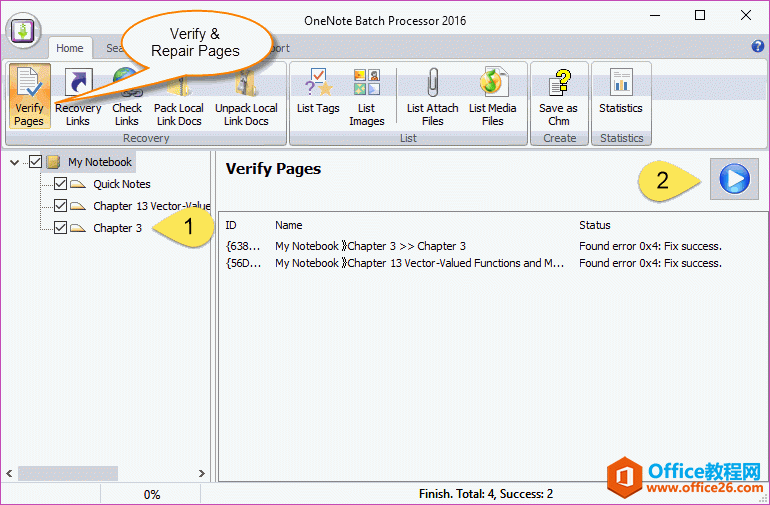Click the application logo button
Image resolution: width=770 pixels, height=505 pixels.
pos(23,30)
